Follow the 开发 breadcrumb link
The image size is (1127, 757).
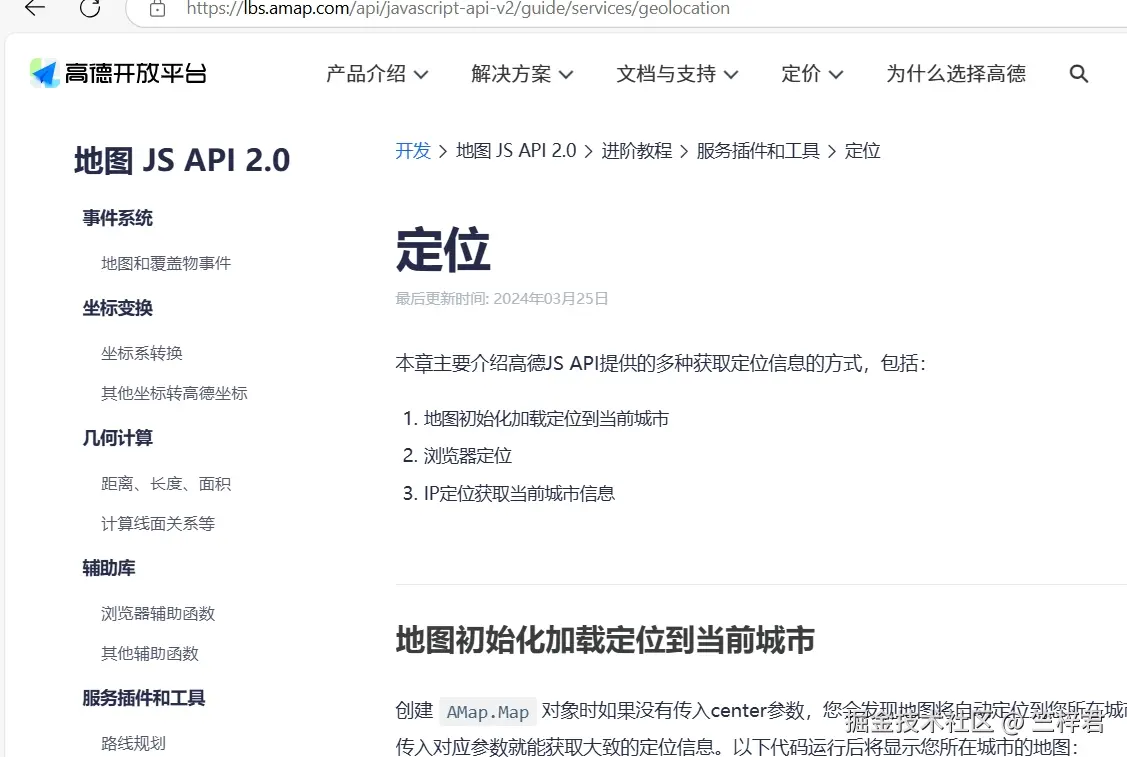pos(413,151)
